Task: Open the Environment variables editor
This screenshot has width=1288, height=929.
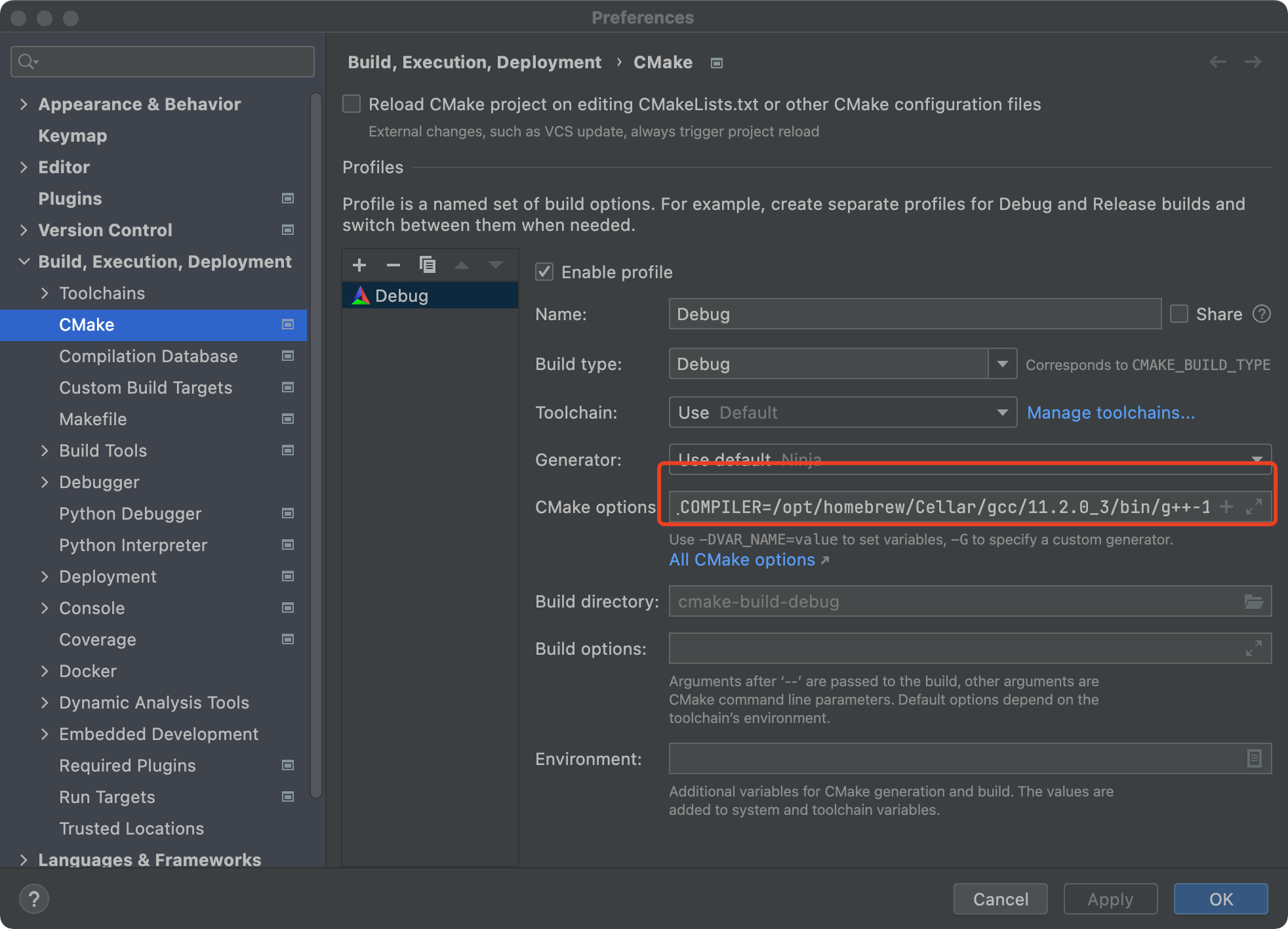Action: tap(1255, 758)
